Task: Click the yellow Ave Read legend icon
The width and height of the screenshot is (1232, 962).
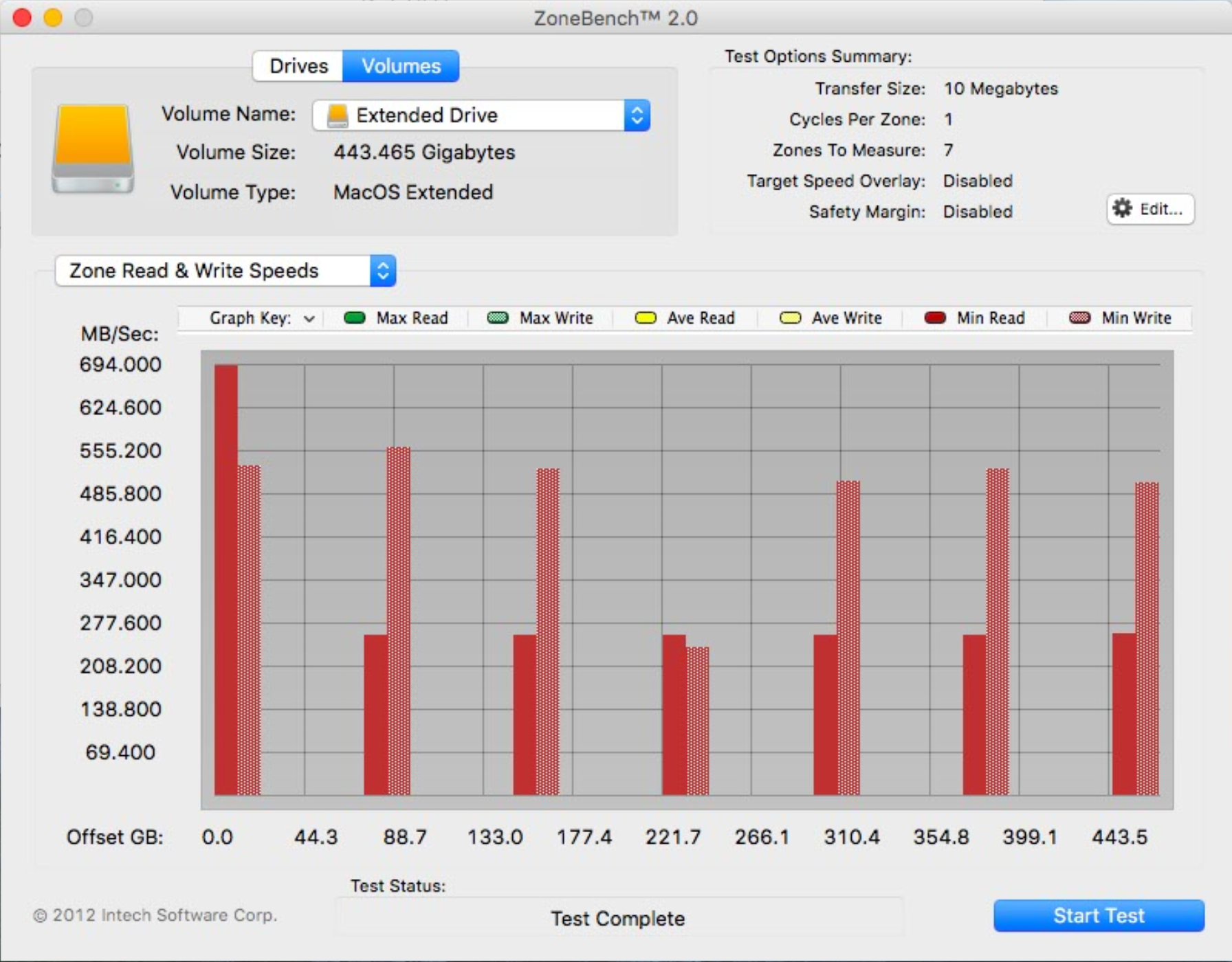Action: click(x=645, y=317)
